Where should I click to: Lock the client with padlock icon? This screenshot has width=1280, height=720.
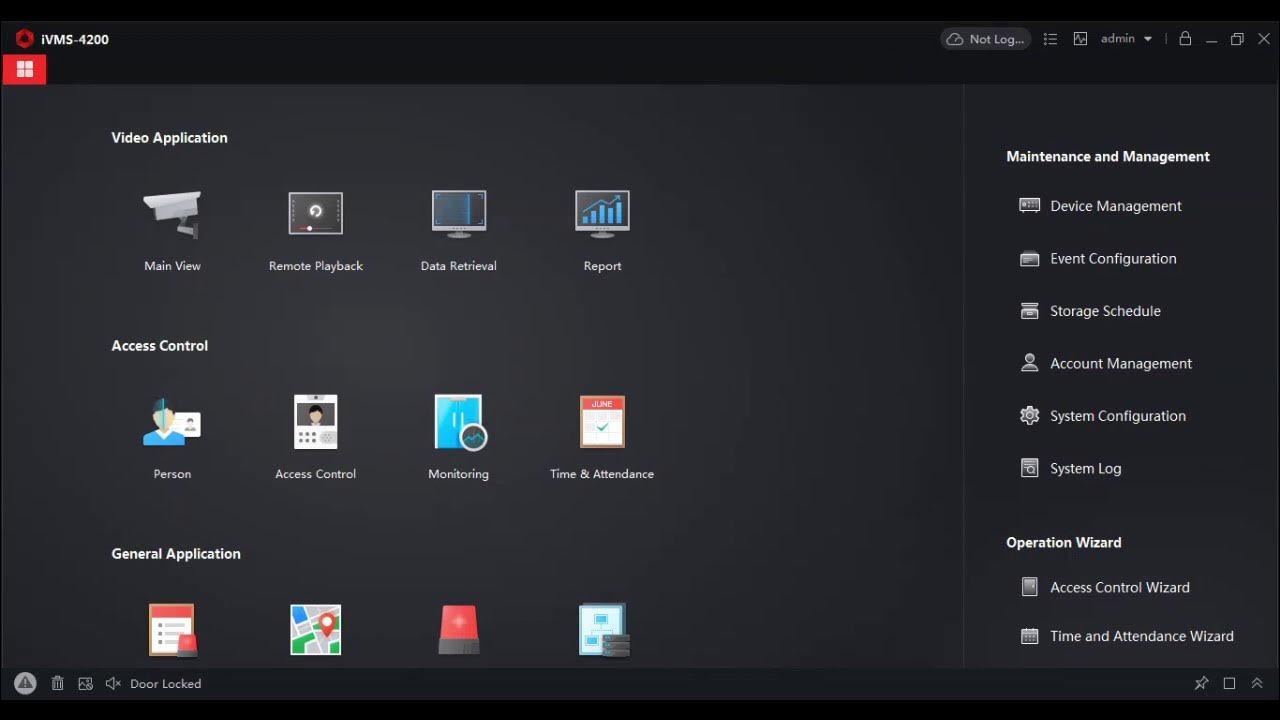coord(1185,38)
